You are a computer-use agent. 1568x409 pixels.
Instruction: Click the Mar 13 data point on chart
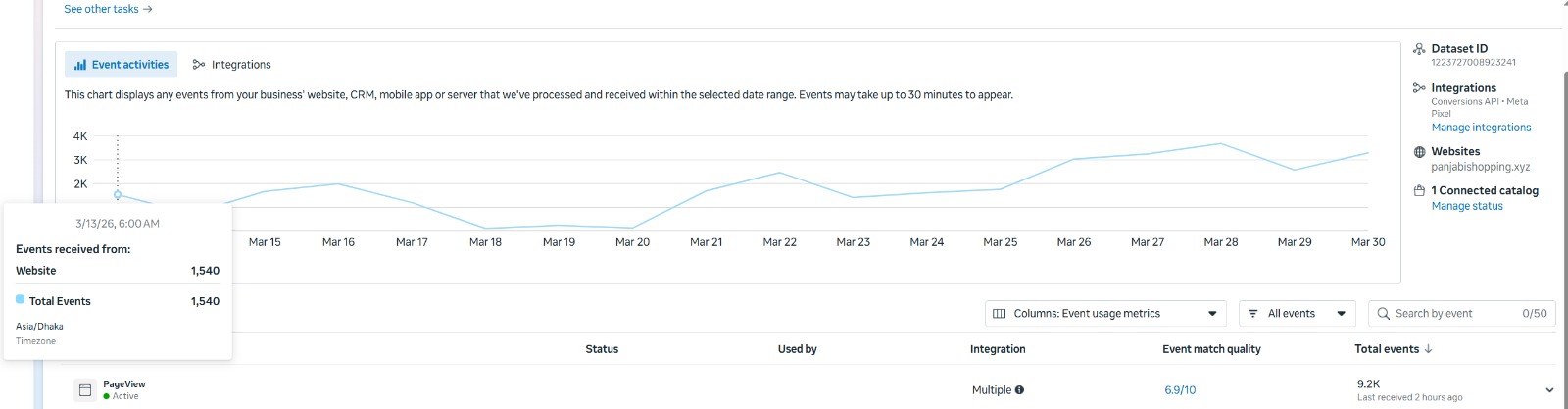(x=118, y=194)
